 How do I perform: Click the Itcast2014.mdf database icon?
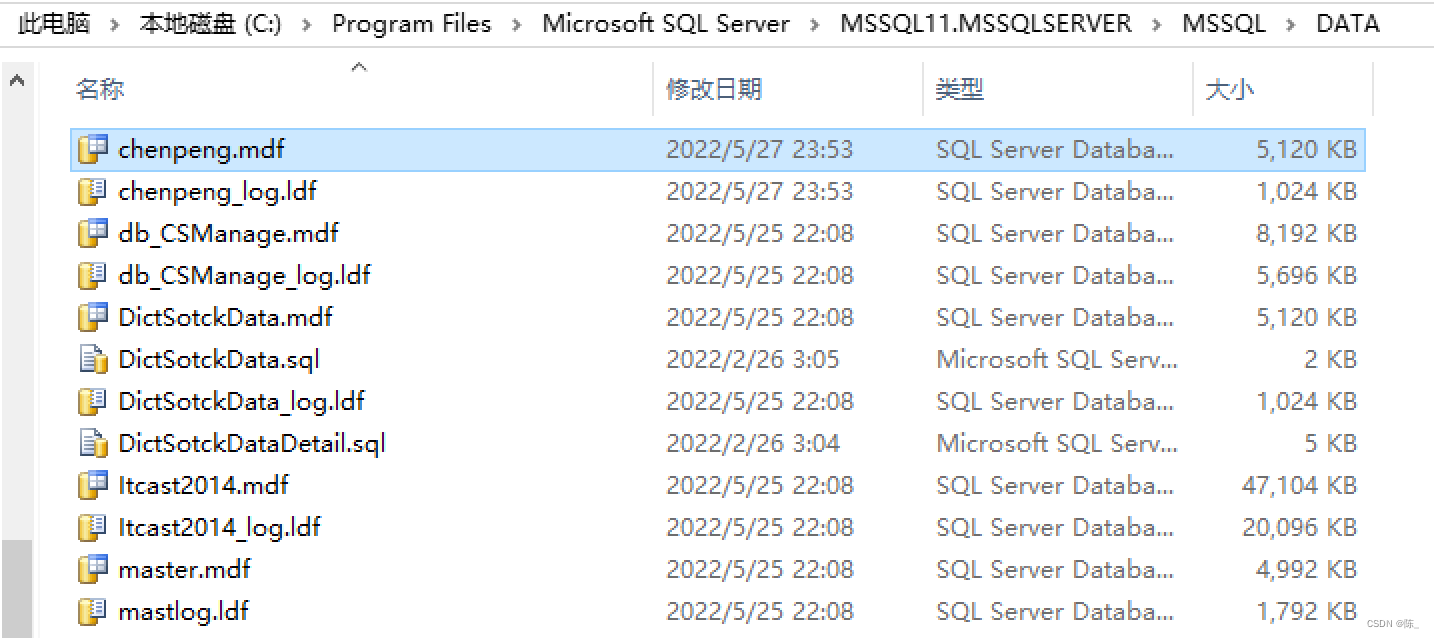93,485
